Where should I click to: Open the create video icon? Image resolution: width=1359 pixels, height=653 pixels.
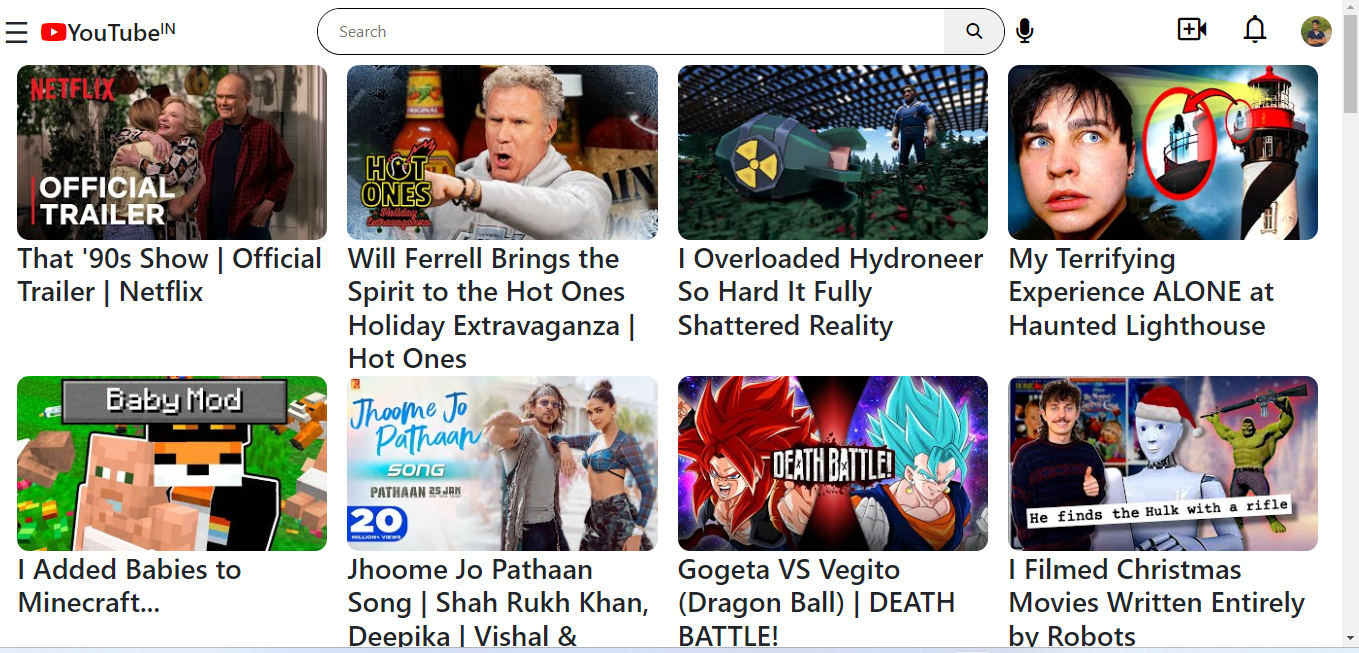[x=1192, y=30]
